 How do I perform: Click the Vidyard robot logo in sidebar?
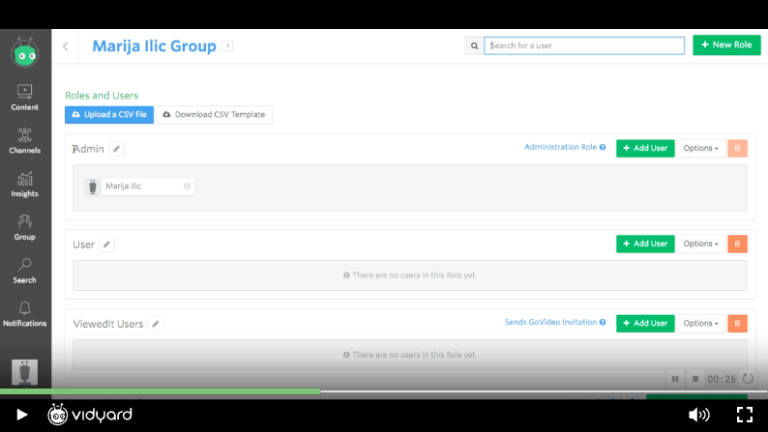point(25,53)
